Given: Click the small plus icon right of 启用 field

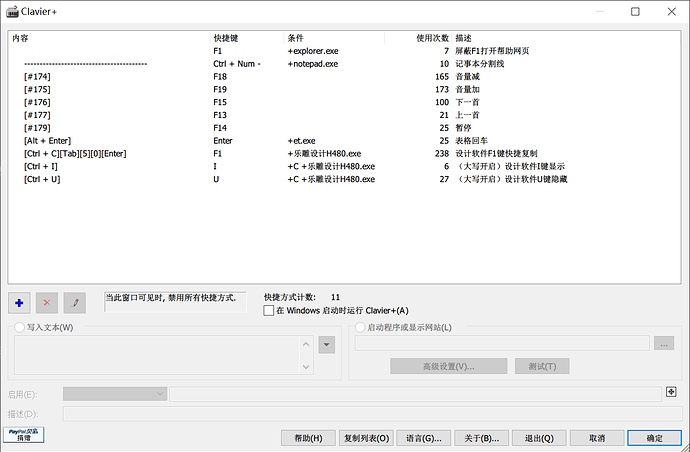Looking at the screenshot, I should click(x=671, y=393).
